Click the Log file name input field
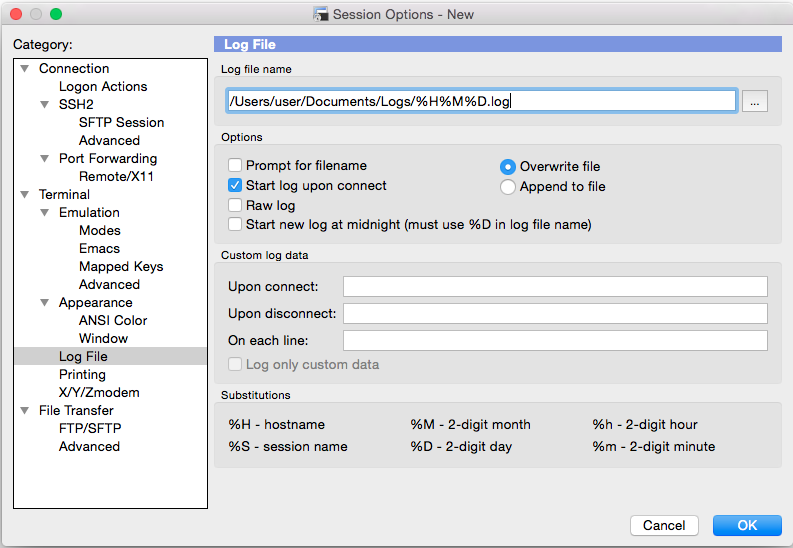This screenshot has width=793, height=548. pos(481,101)
